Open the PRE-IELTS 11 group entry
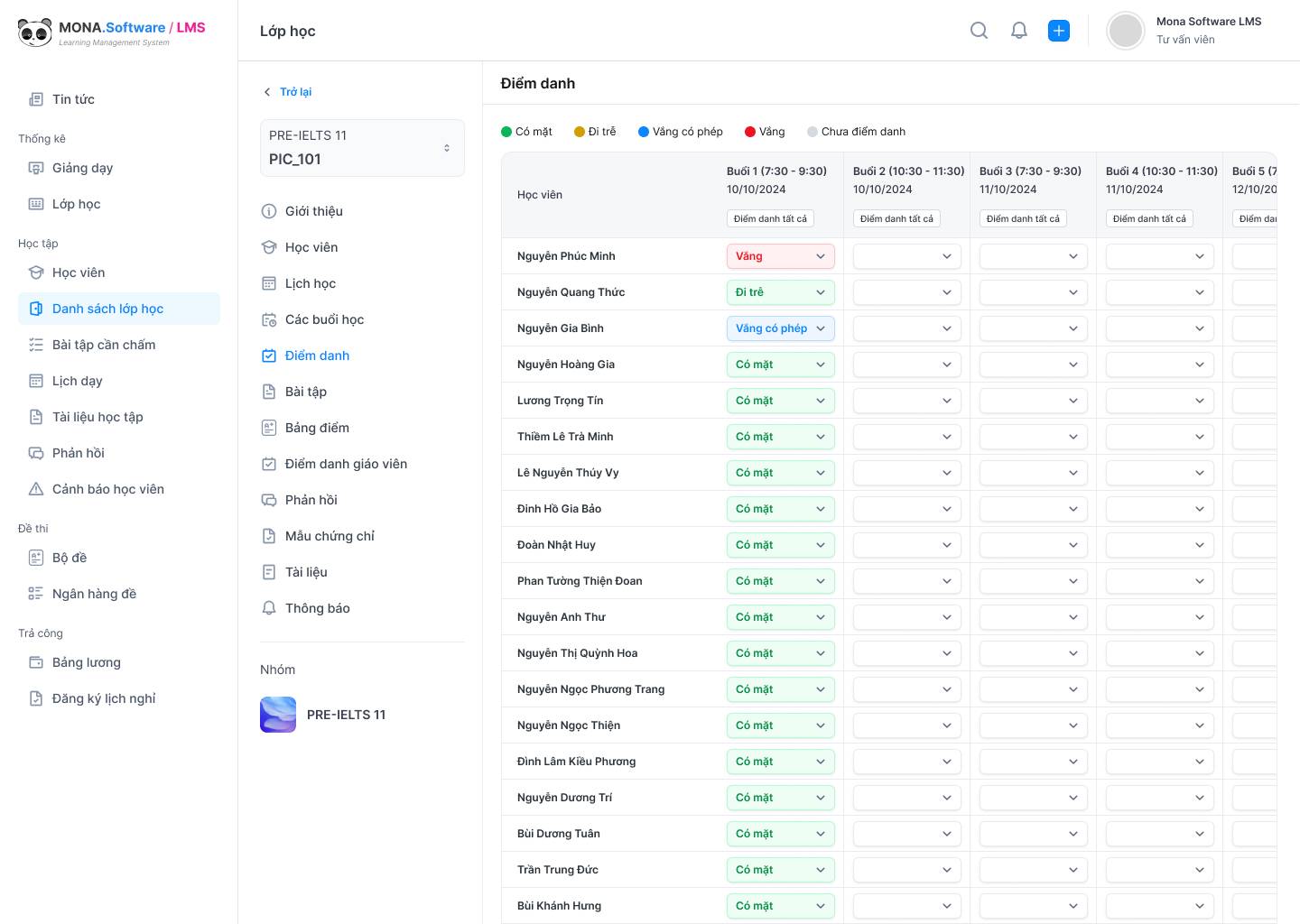This screenshot has height=924, width=1300. [x=362, y=715]
